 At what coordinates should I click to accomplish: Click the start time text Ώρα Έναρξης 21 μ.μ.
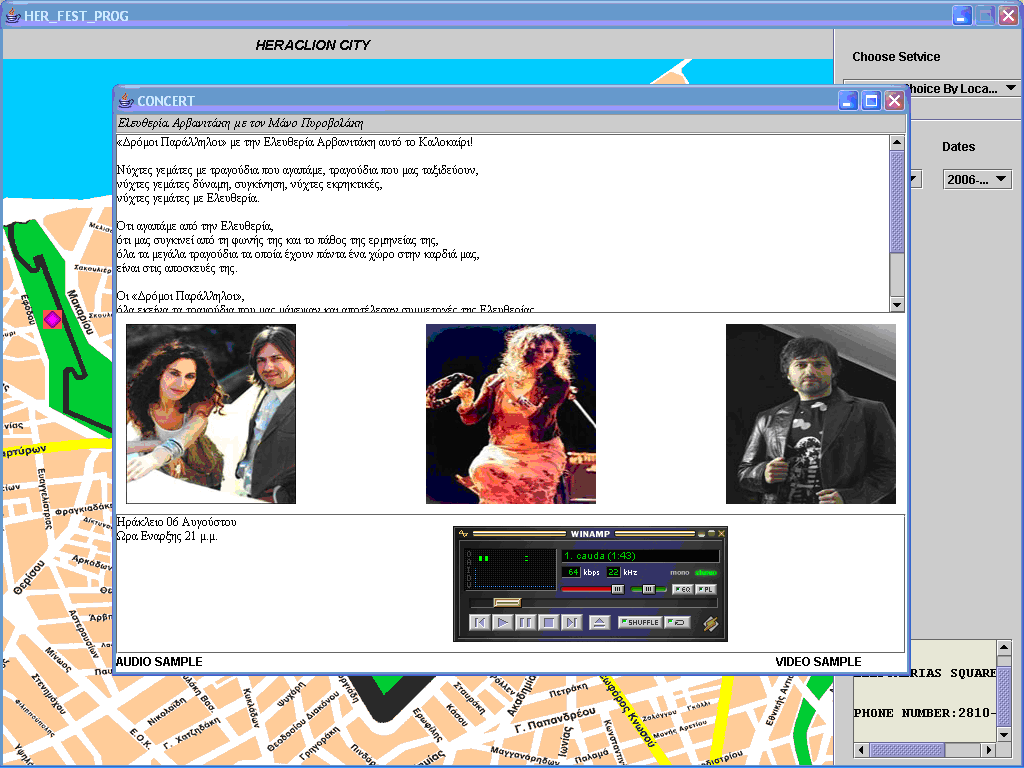(x=167, y=536)
